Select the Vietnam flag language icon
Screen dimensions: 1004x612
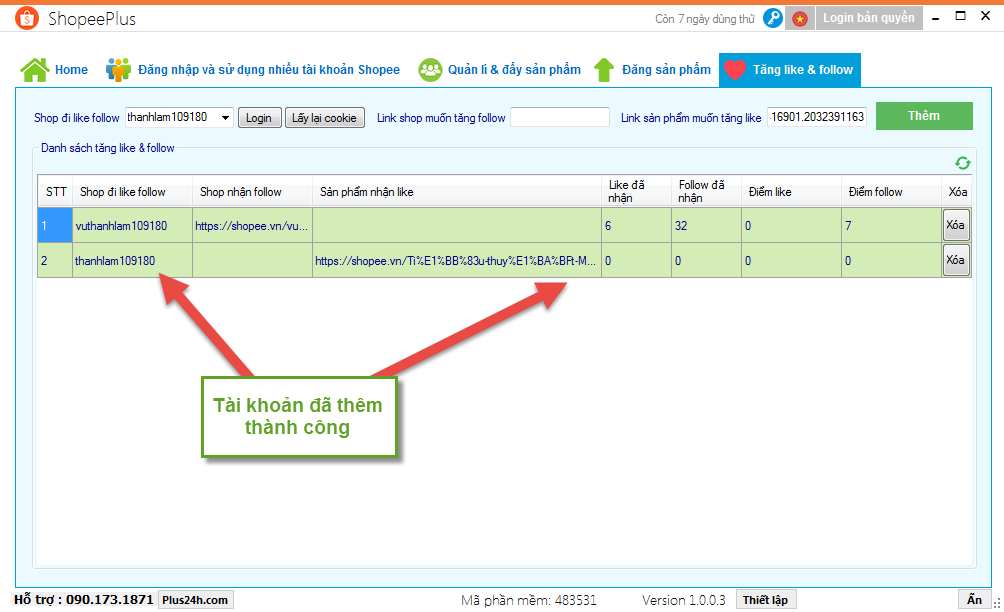click(x=800, y=19)
